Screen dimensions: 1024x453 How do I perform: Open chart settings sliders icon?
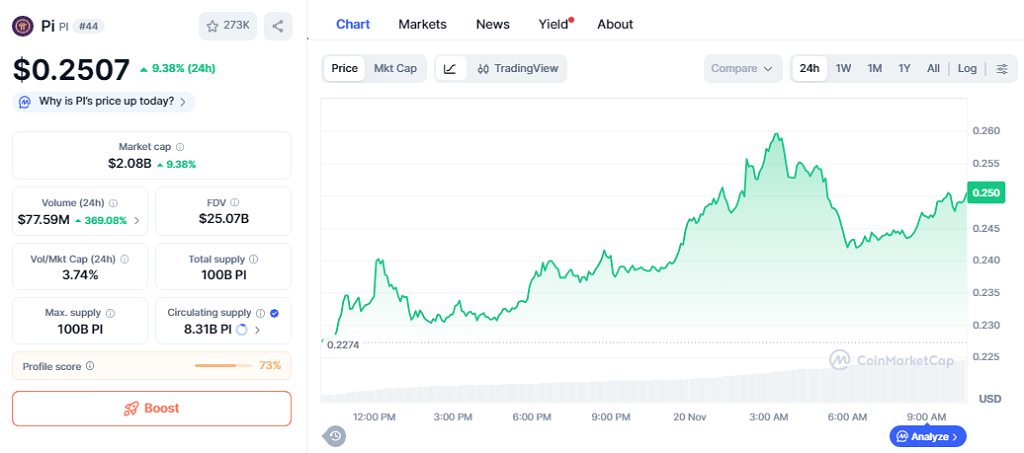click(x=1001, y=69)
